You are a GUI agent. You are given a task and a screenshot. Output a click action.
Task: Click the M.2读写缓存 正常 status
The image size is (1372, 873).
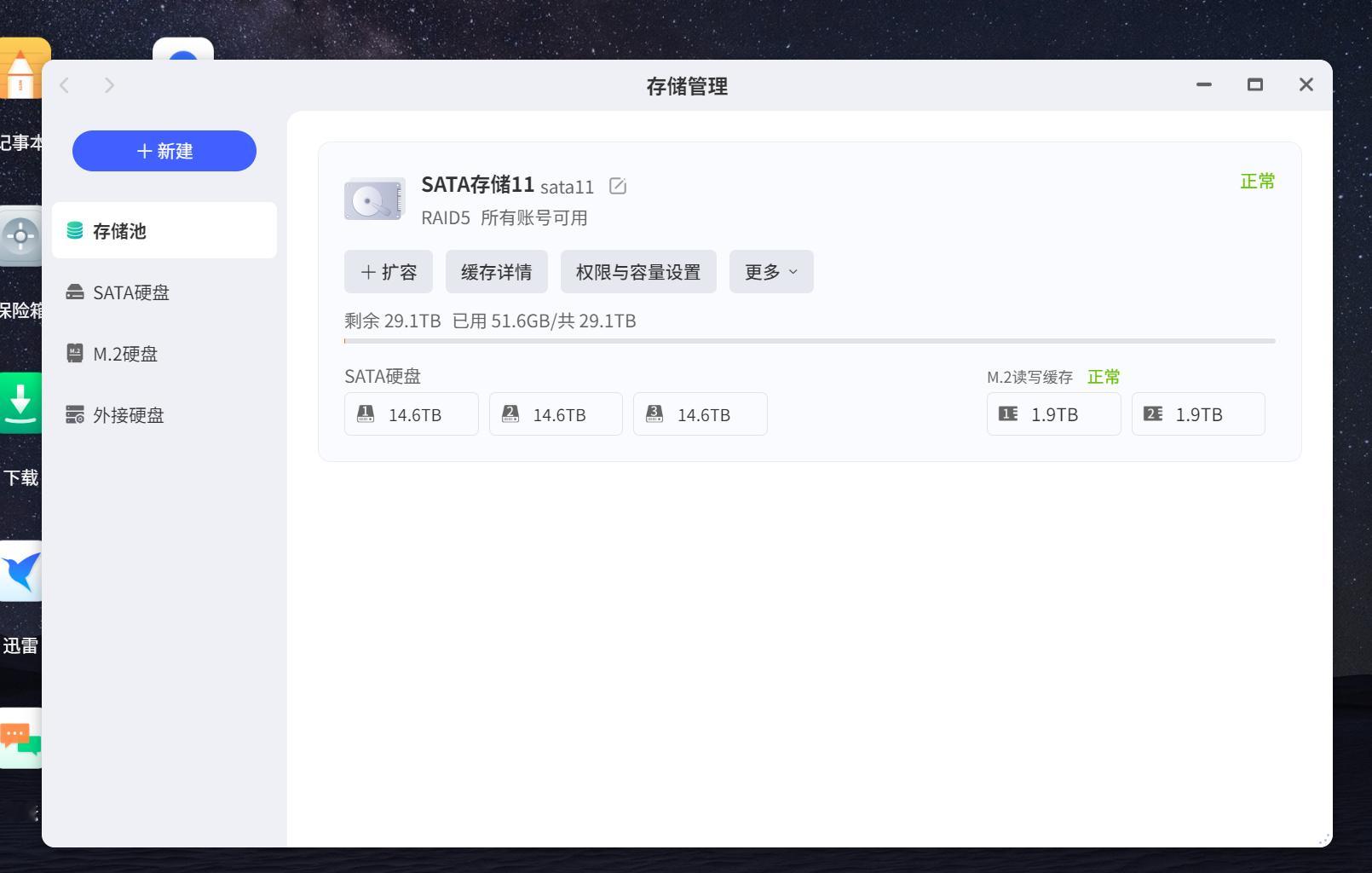coord(1104,377)
